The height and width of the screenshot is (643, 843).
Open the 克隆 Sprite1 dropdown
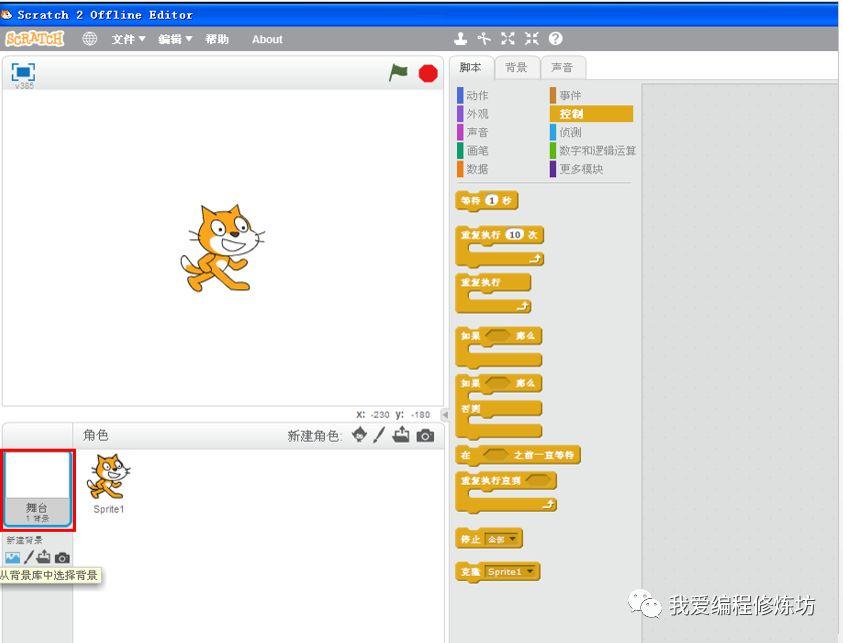(510, 571)
